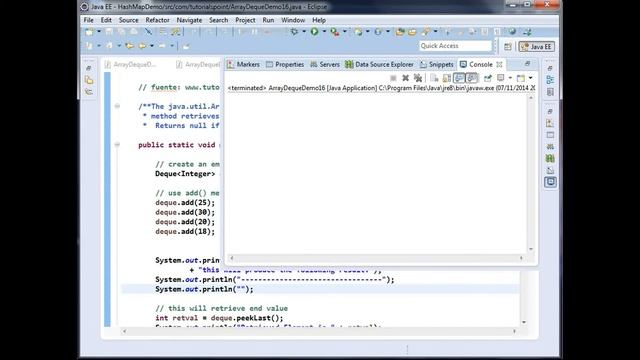The image size is (640, 360).
Task: Click the line 'deque.add(25);' in editor
Action: [185, 203]
